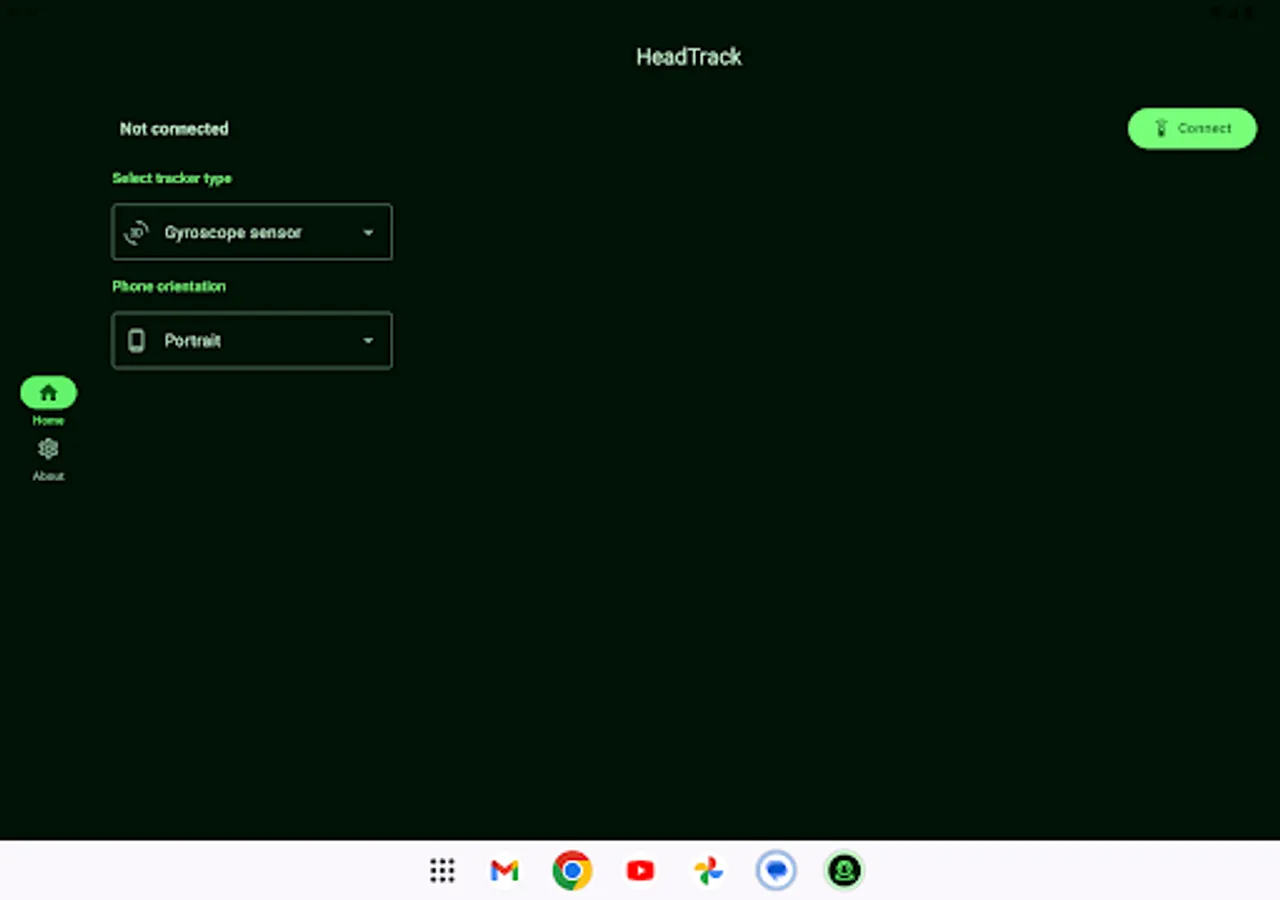Click the phone icon in orientation selector
This screenshot has width=1280, height=900.
[x=136, y=340]
